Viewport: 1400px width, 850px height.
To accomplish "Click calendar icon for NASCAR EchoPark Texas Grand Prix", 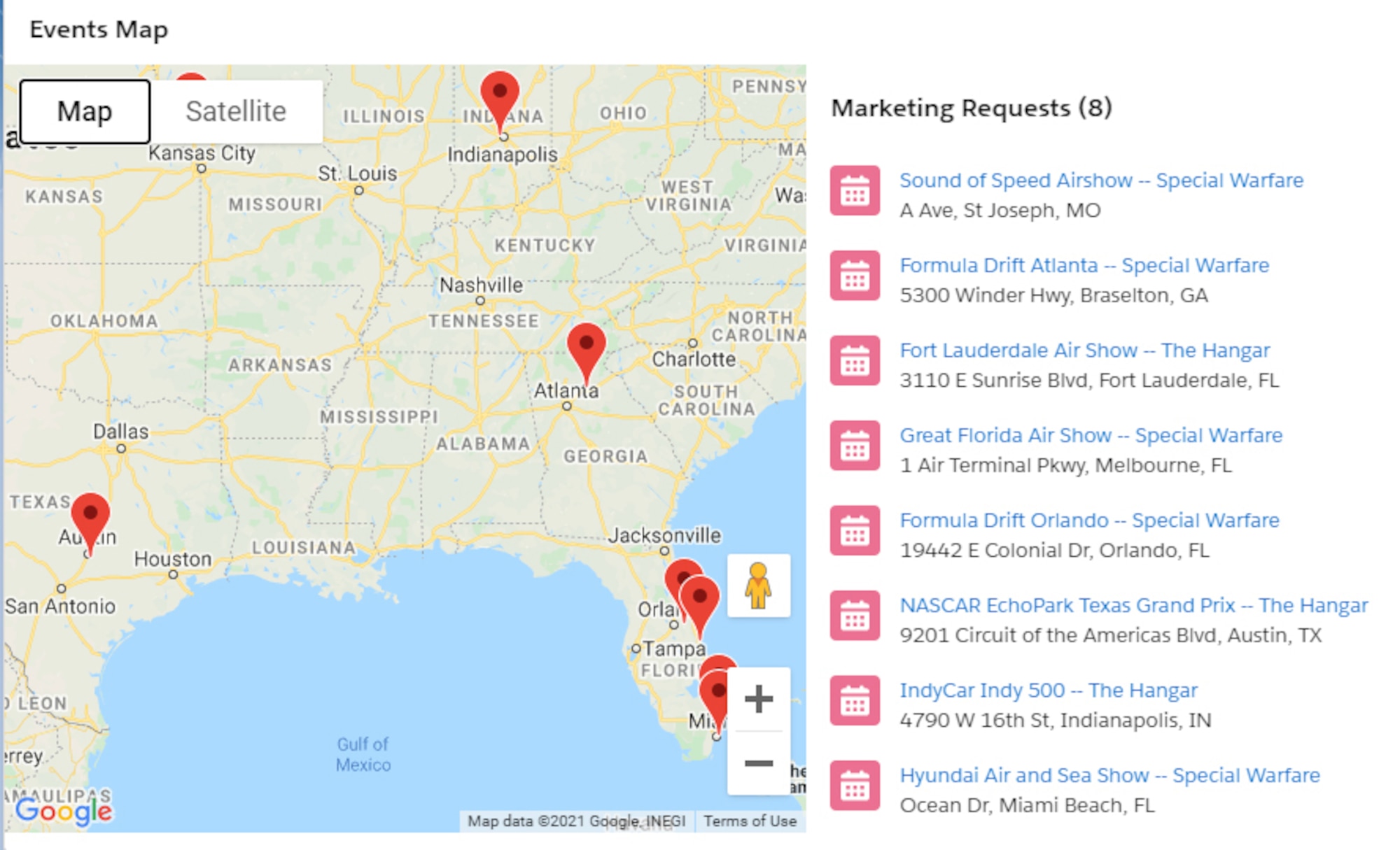I will click(x=855, y=616).
